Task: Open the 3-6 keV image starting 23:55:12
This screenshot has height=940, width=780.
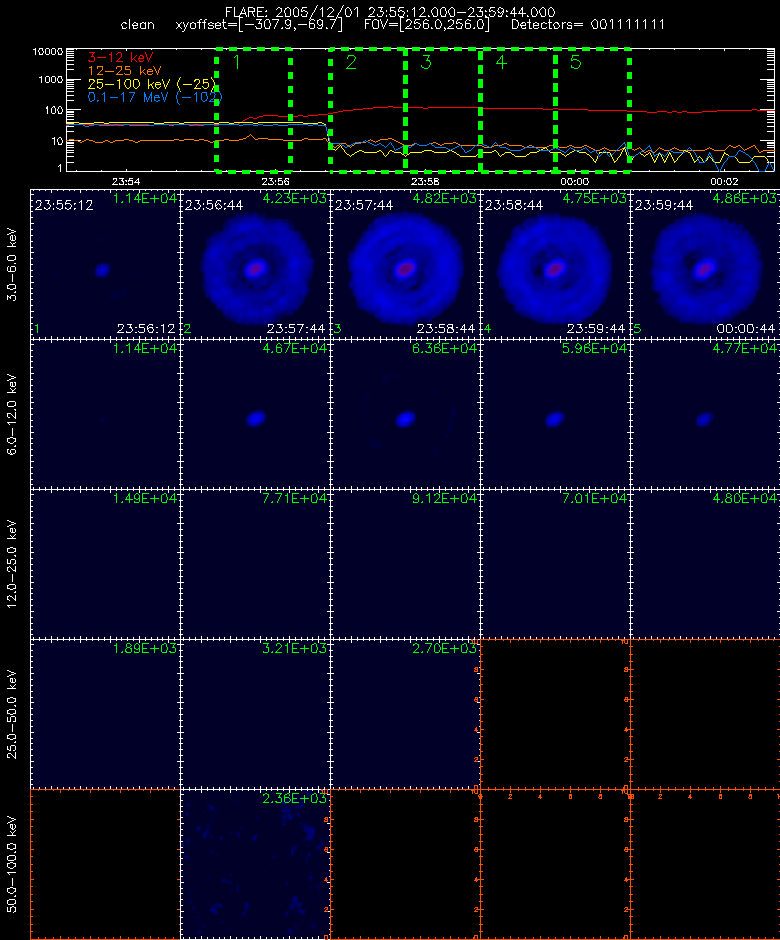Action: point(106,264)
